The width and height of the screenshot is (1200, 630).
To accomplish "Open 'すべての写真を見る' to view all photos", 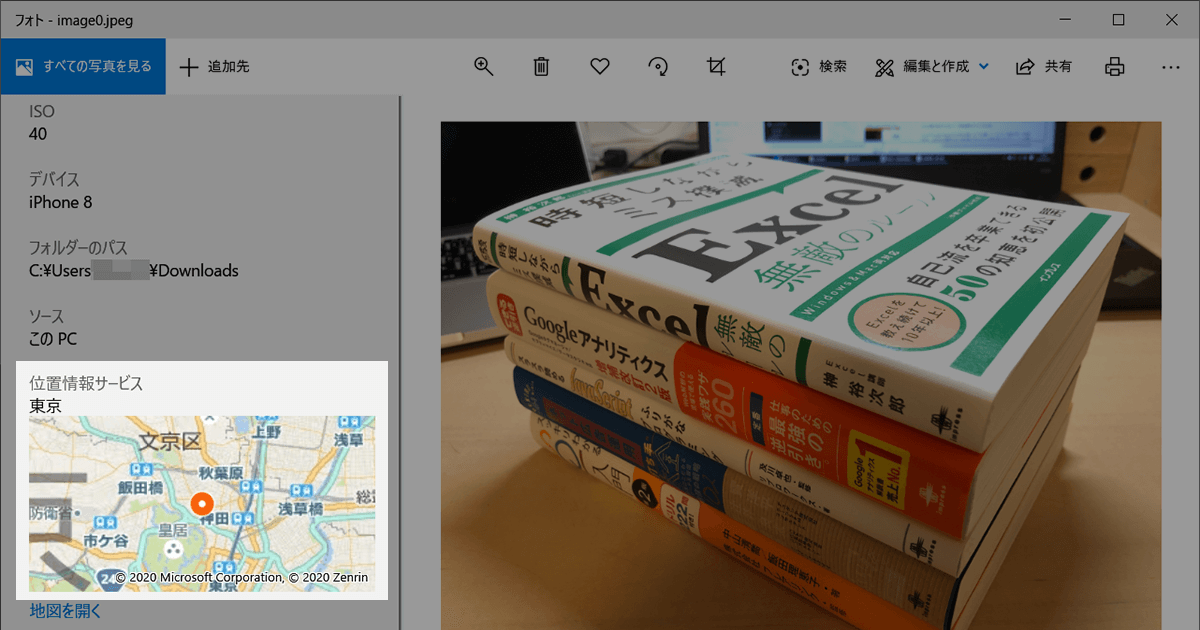I will click(83, 67).
